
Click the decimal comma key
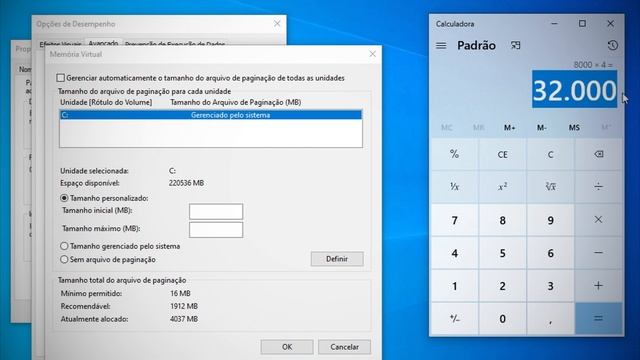tap(550, 318)
